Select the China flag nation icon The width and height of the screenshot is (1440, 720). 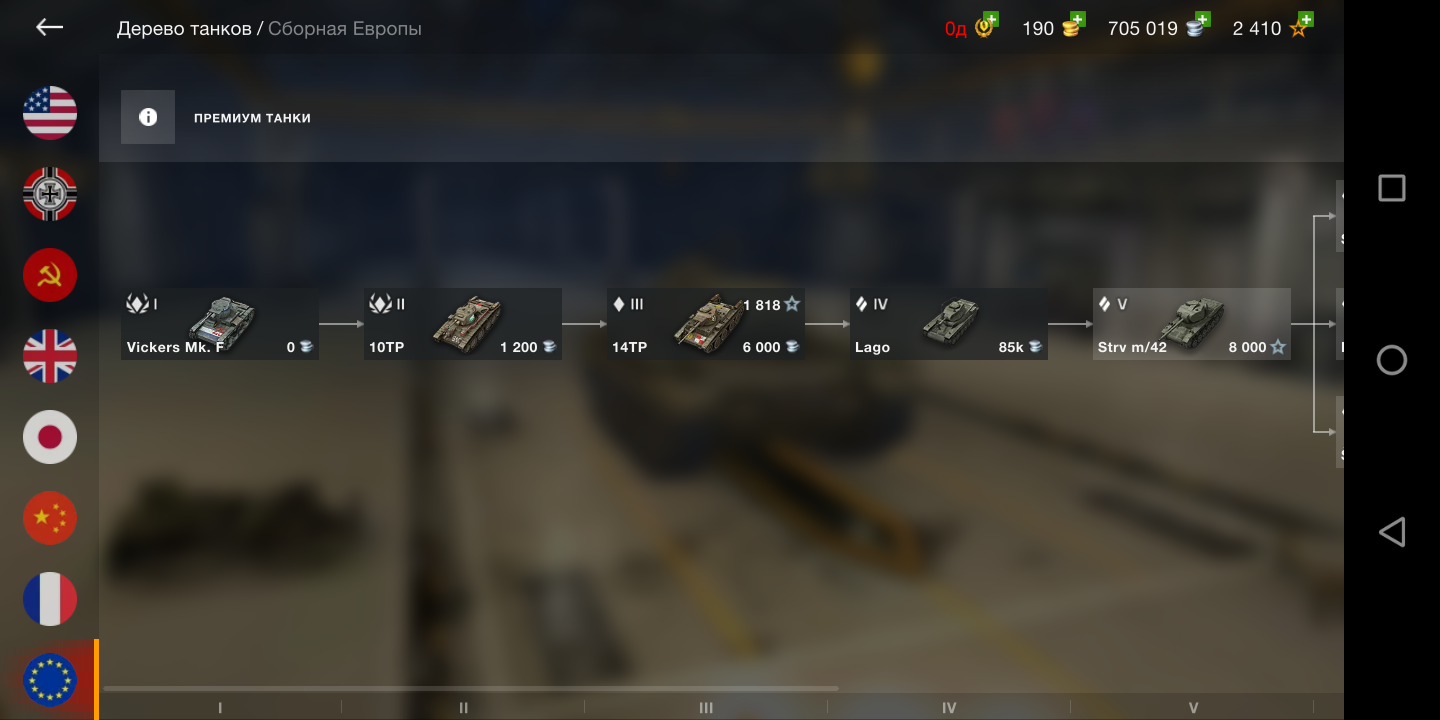50,518
